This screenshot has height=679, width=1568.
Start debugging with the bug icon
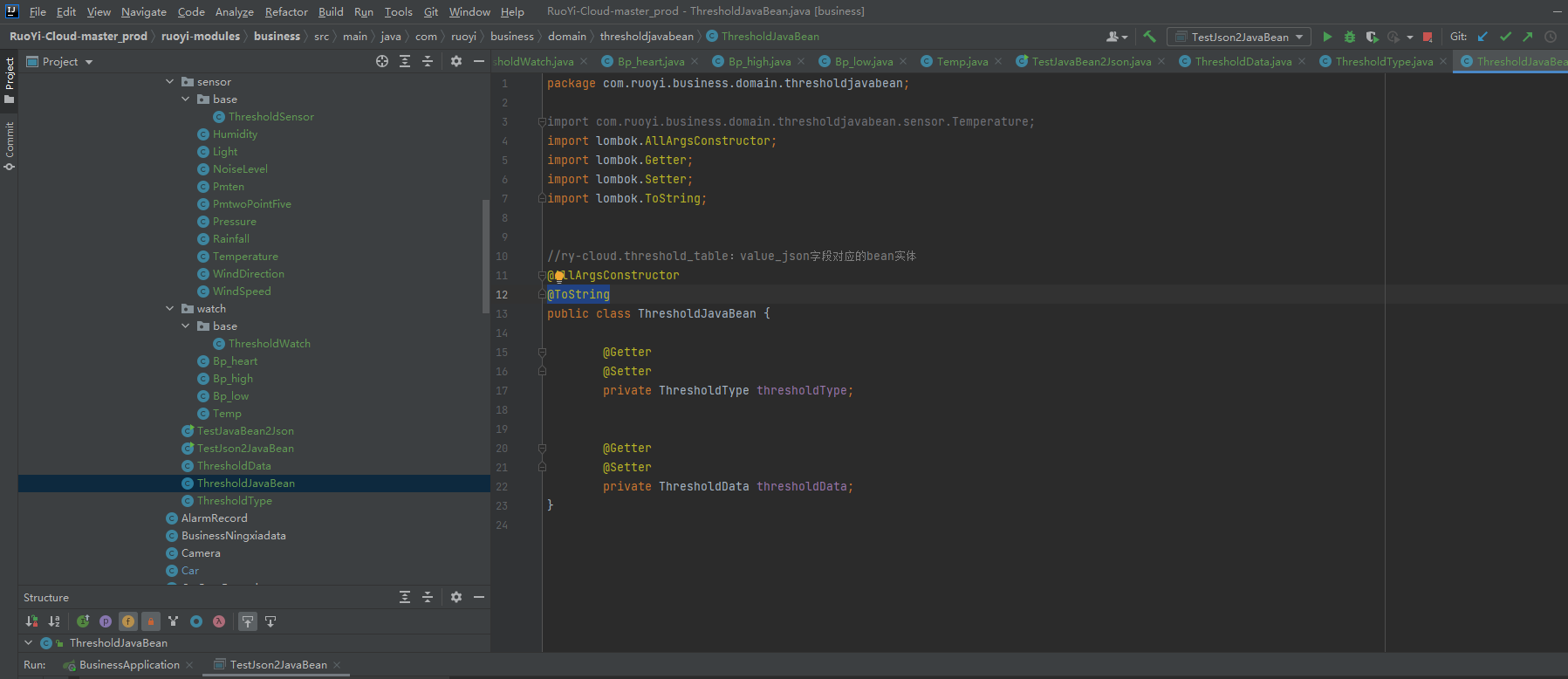point(1349,37)
